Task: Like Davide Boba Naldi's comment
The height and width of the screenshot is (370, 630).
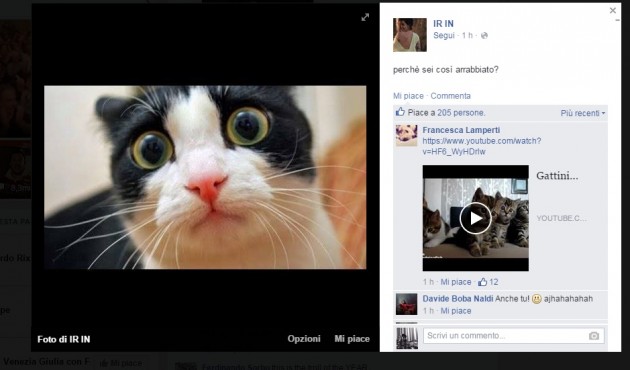Action: pos(456,311)
